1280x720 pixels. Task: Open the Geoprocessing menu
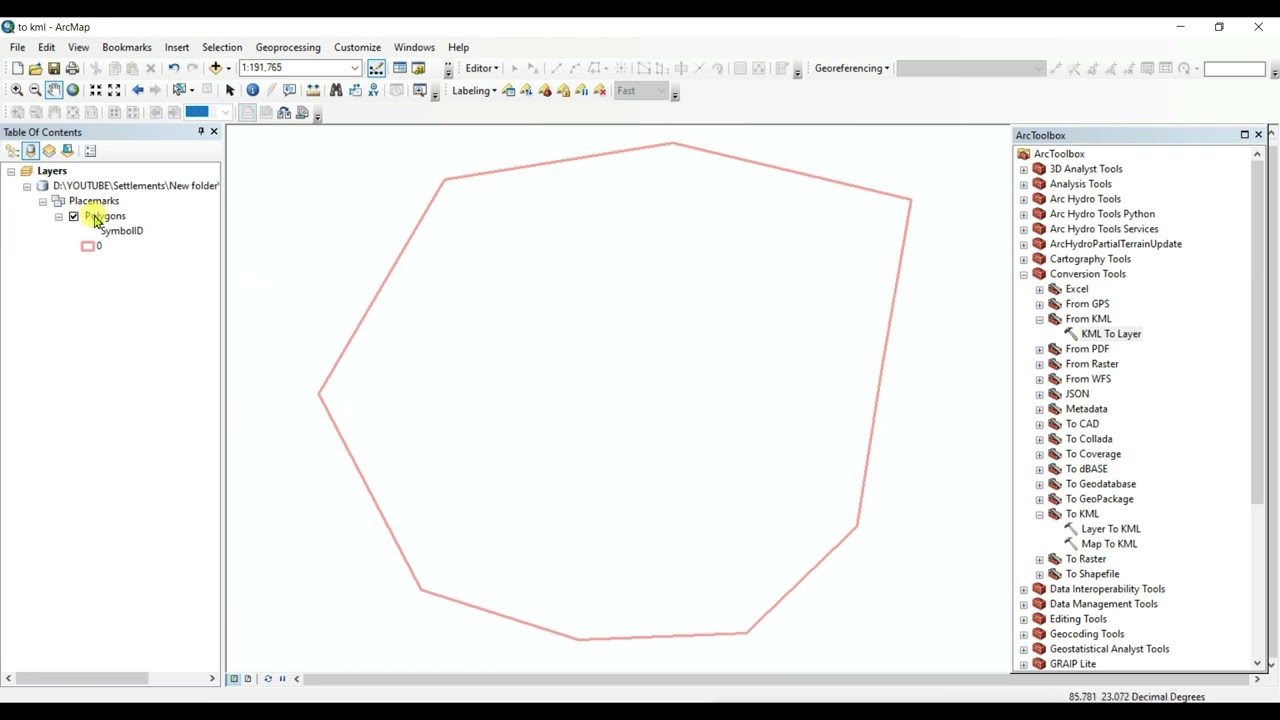[288, 47]
